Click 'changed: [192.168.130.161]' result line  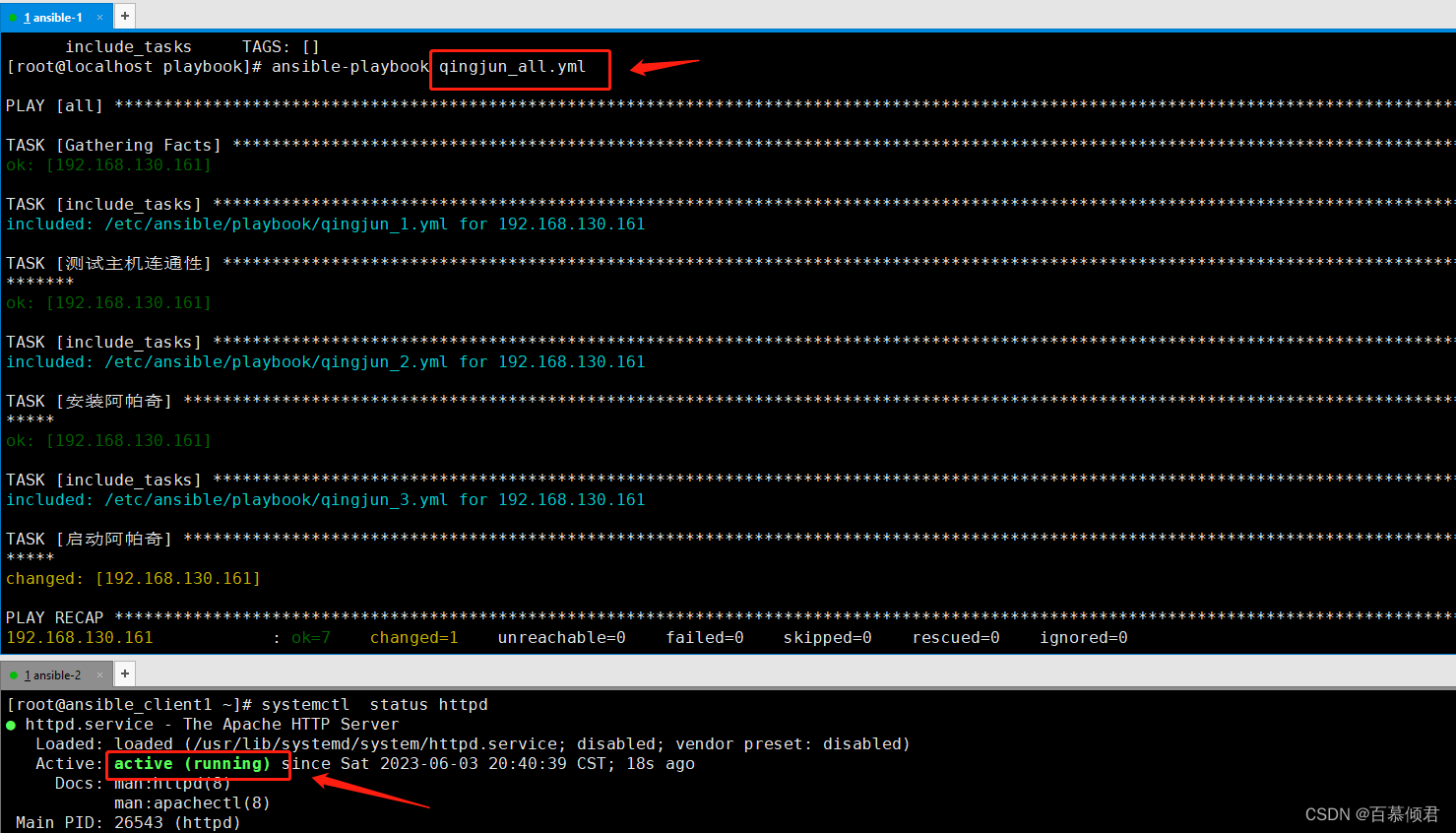(x=133, y=578)
